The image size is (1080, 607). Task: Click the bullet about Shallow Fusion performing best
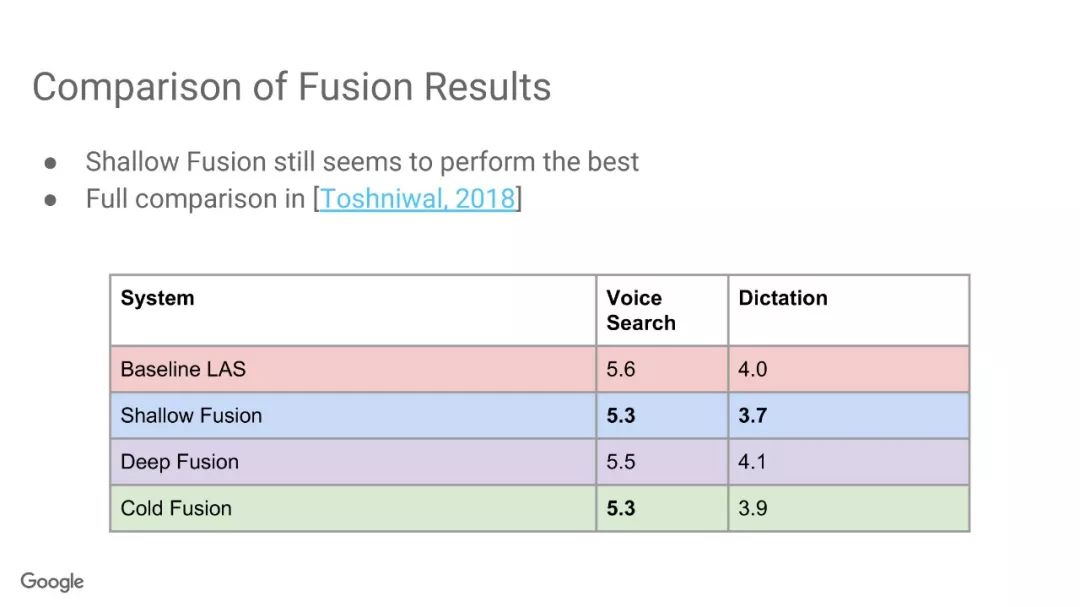point(362,162)
